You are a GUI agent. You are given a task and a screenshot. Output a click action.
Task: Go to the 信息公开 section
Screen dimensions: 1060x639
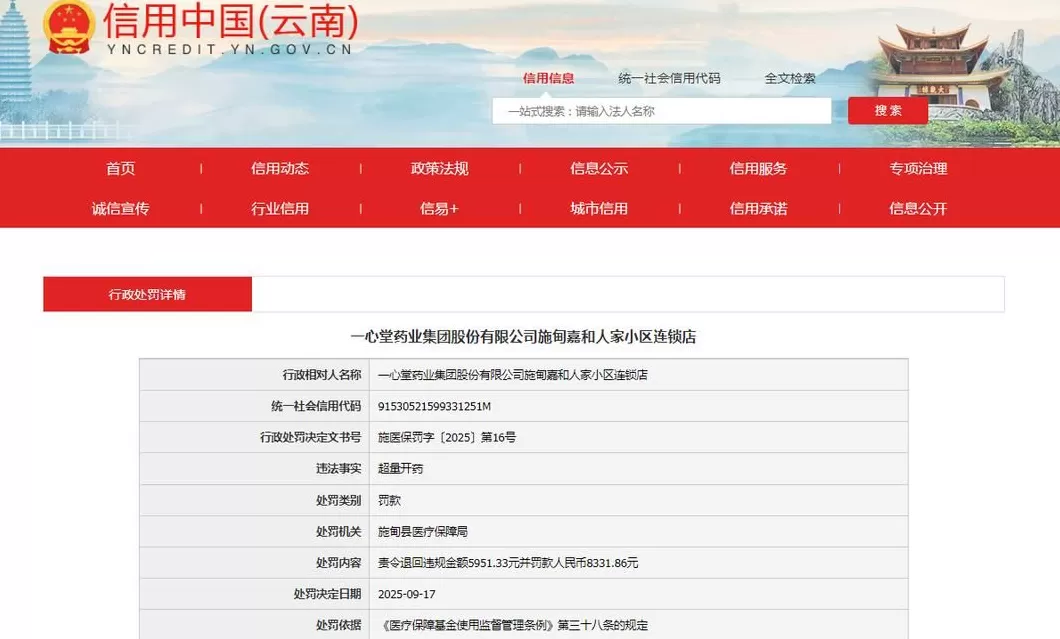[x=918, y=209]
